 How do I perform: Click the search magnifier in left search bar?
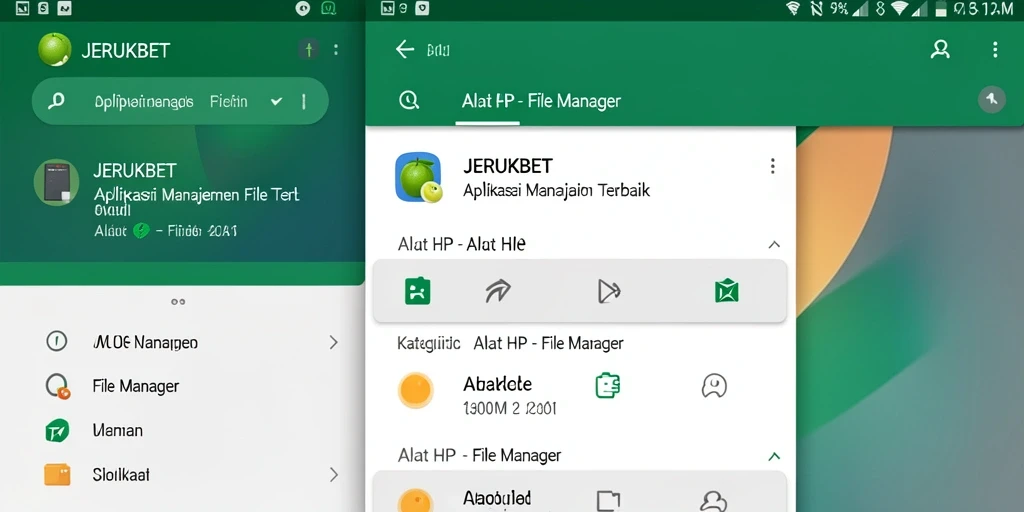coord(57,101)
